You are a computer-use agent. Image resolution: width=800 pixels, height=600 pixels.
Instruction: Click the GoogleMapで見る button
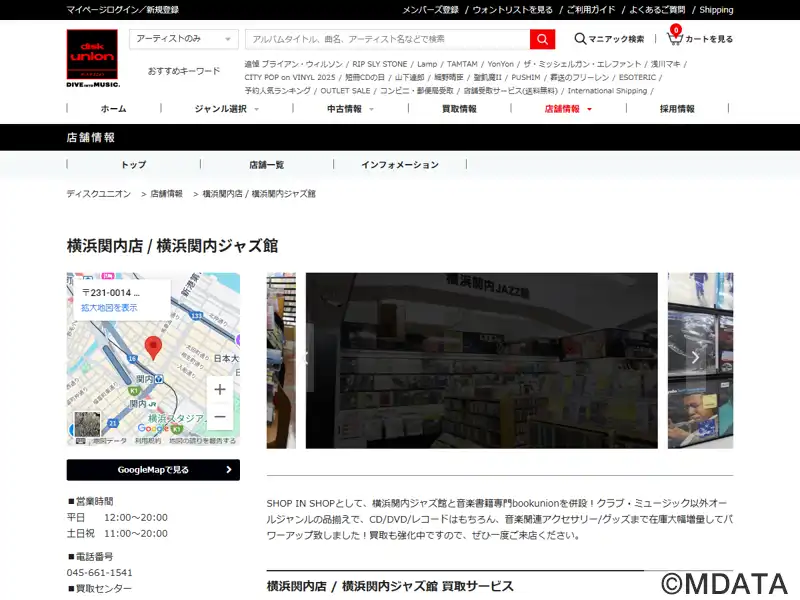[x=153, y=470]
